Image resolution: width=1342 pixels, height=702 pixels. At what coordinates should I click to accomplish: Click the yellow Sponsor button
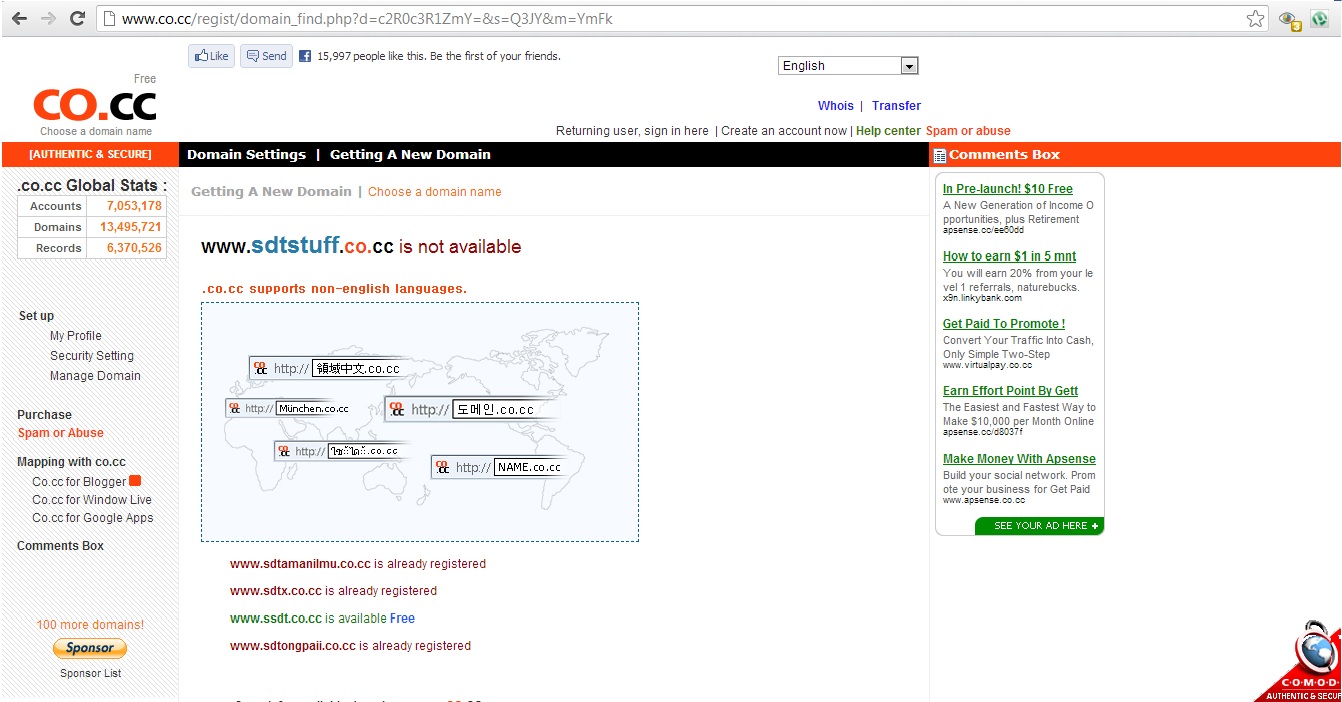click(x=90, y=648)
